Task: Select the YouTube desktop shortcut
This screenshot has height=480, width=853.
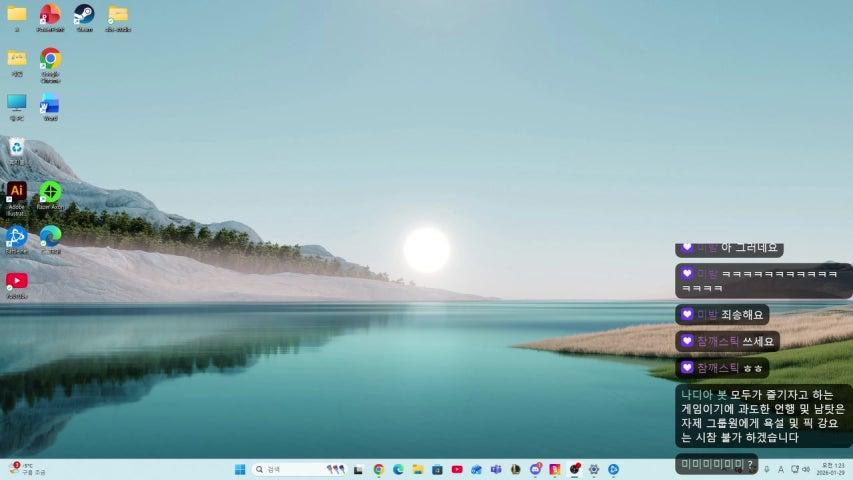Action: (17, 281)
